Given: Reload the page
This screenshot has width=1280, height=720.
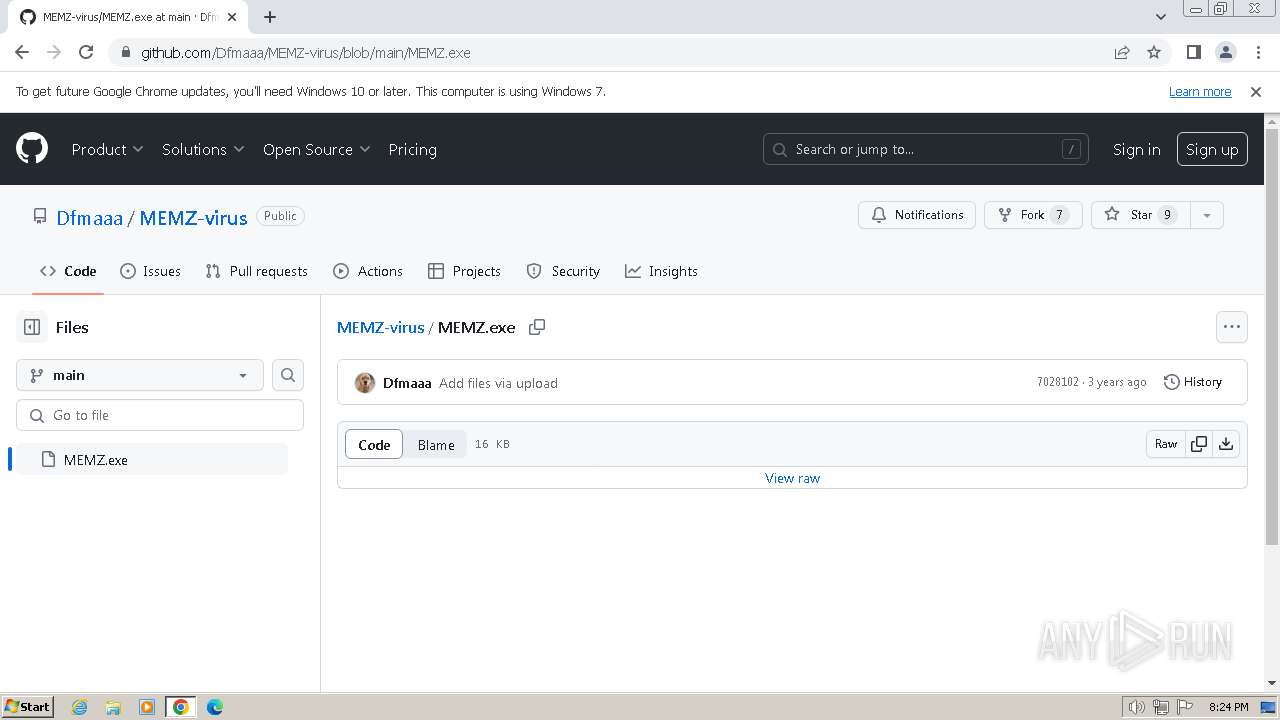Looking at the screenshot, I should 86,52.
